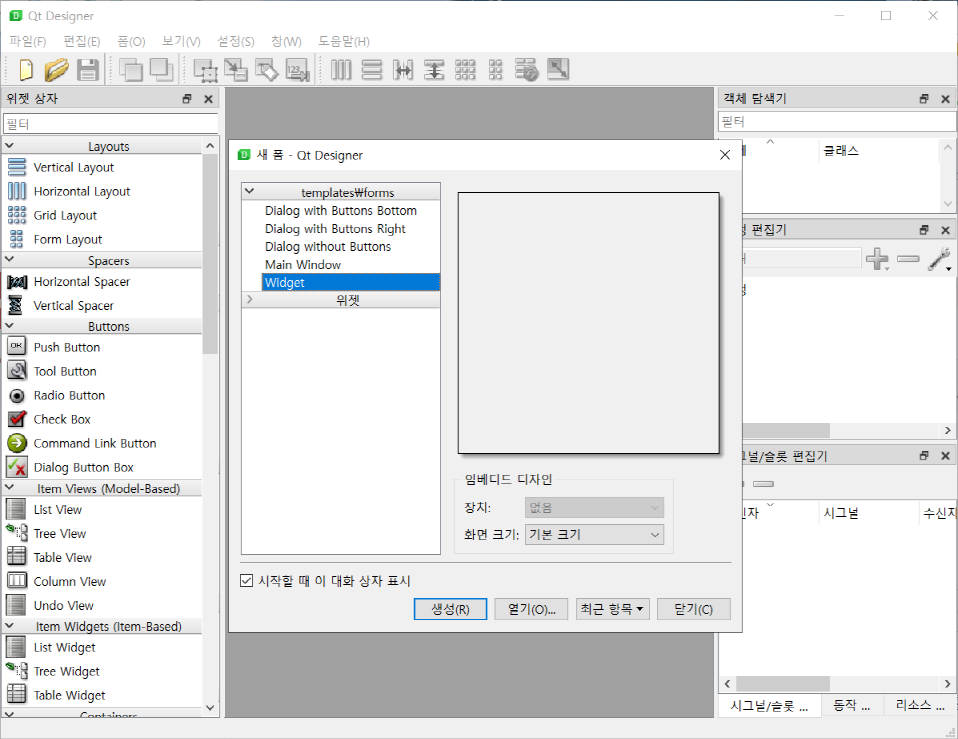Pick the Command Link Button widget

(x=95, y=443)
